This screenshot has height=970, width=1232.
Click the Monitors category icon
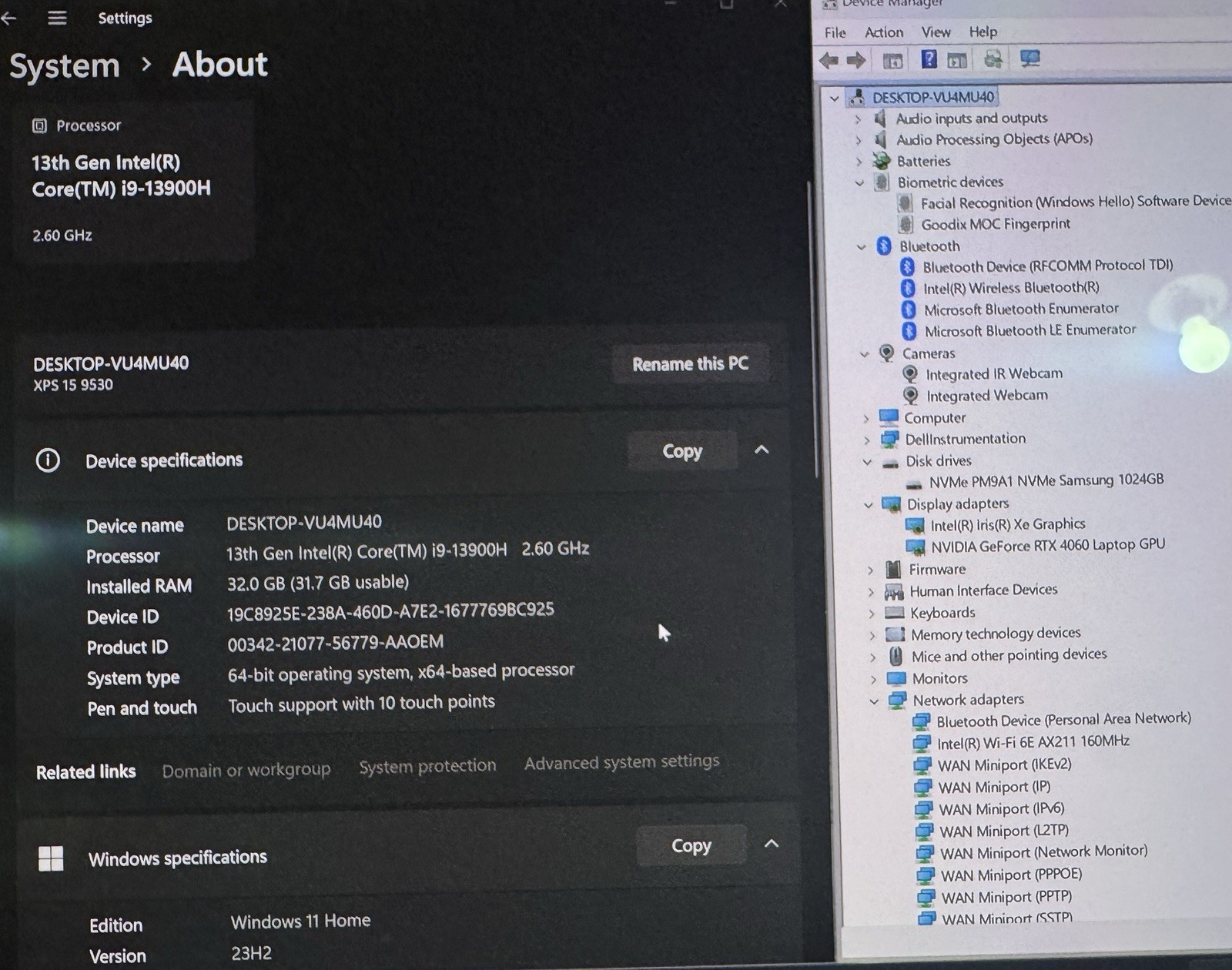click(896, 678)
